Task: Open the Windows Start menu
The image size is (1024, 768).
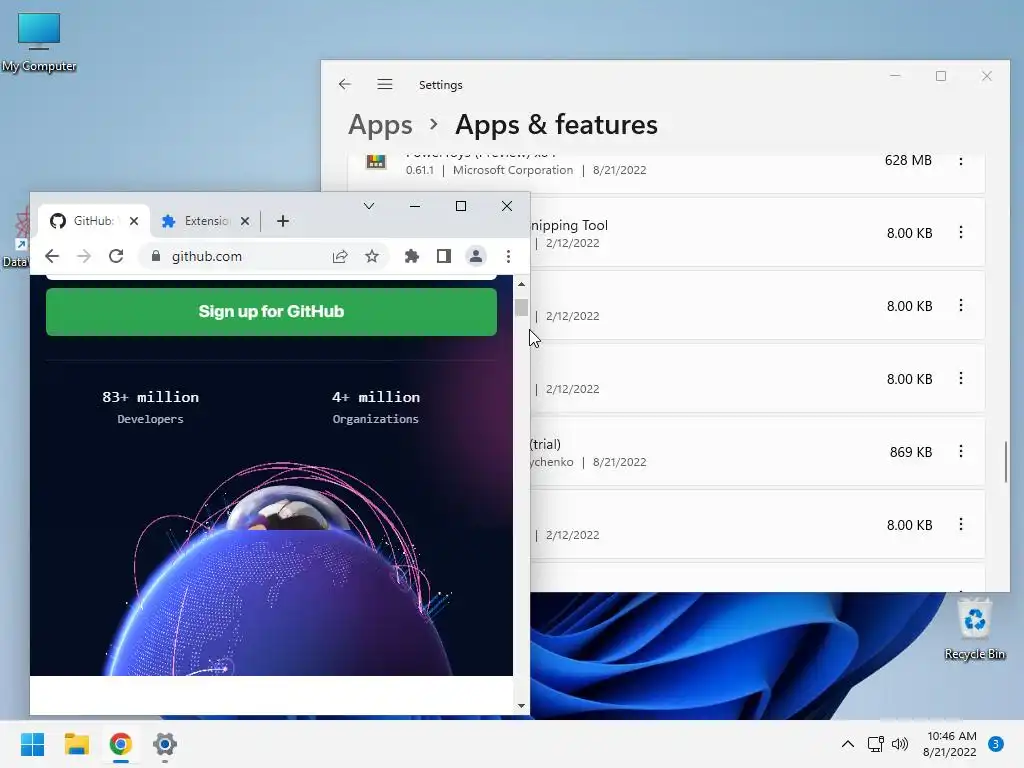Action: point(33,744)
